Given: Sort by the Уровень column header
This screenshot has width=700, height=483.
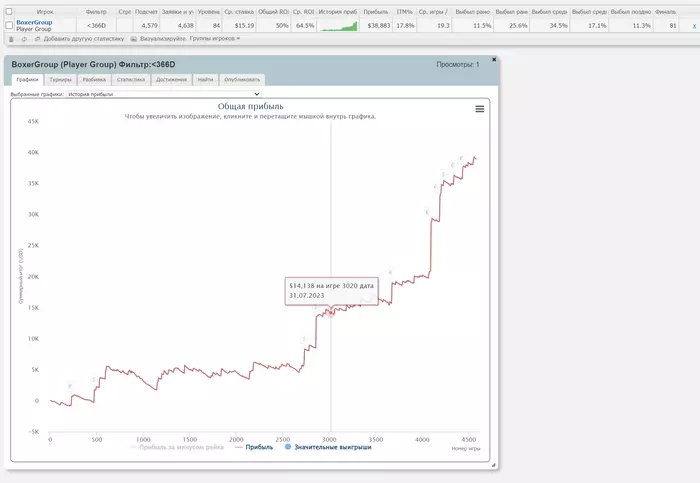Looking at the screenshot, I should pyautogui.click(x=208, y=12).
